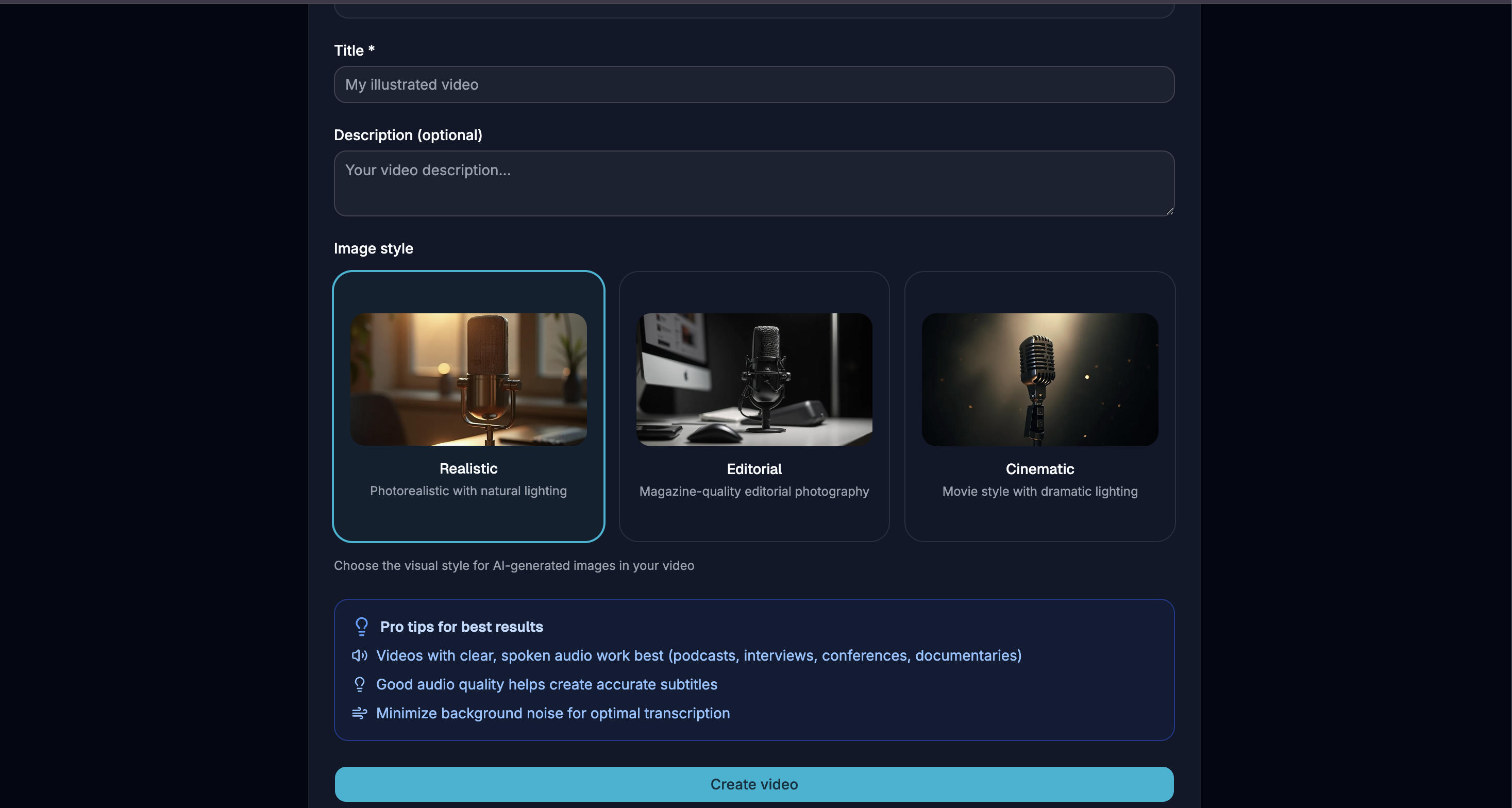
Task: Click the Magazine-quality editorial photography caption
Action: tap(753, 492)
